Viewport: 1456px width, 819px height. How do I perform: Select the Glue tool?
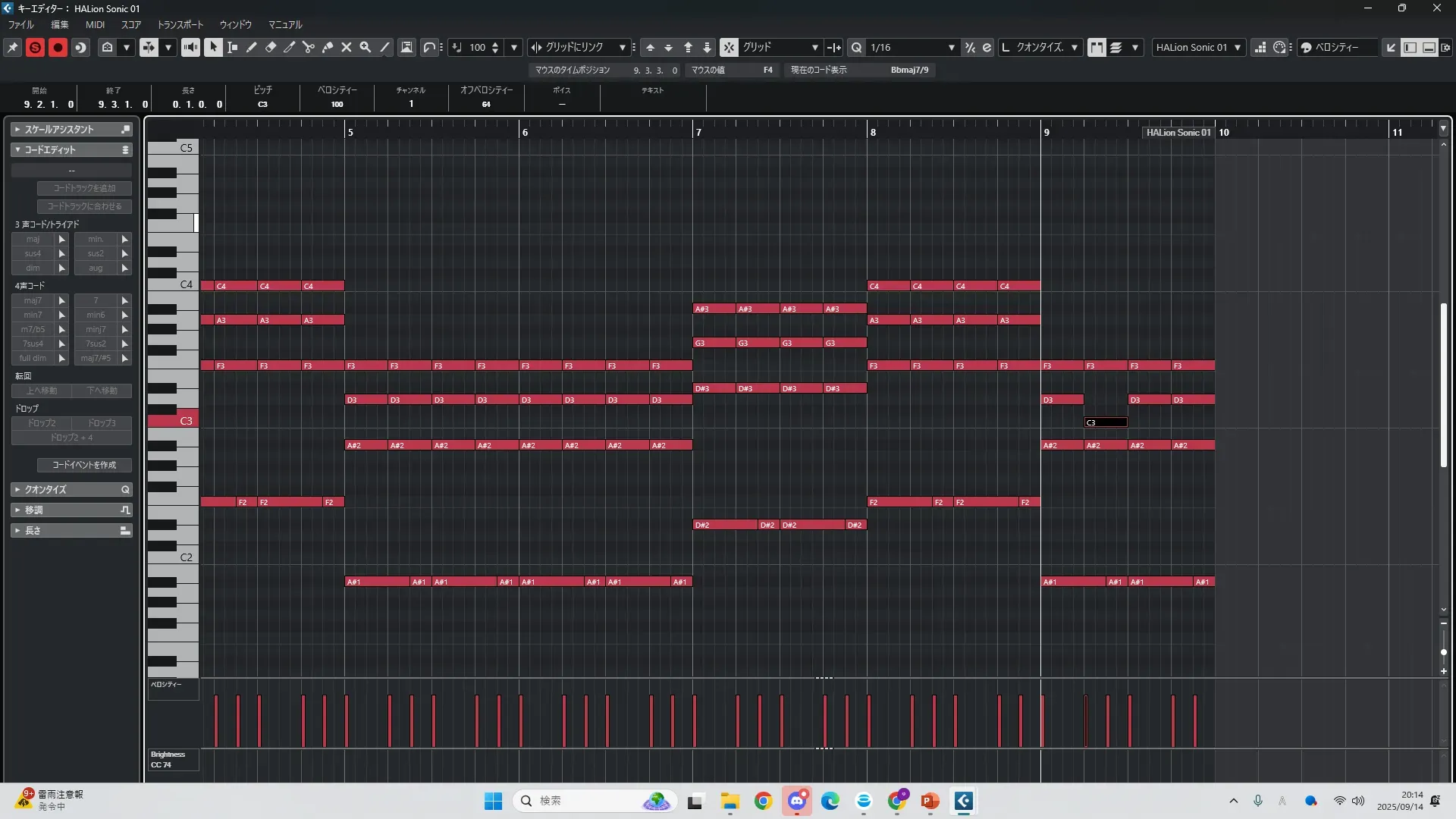(328, 47)
